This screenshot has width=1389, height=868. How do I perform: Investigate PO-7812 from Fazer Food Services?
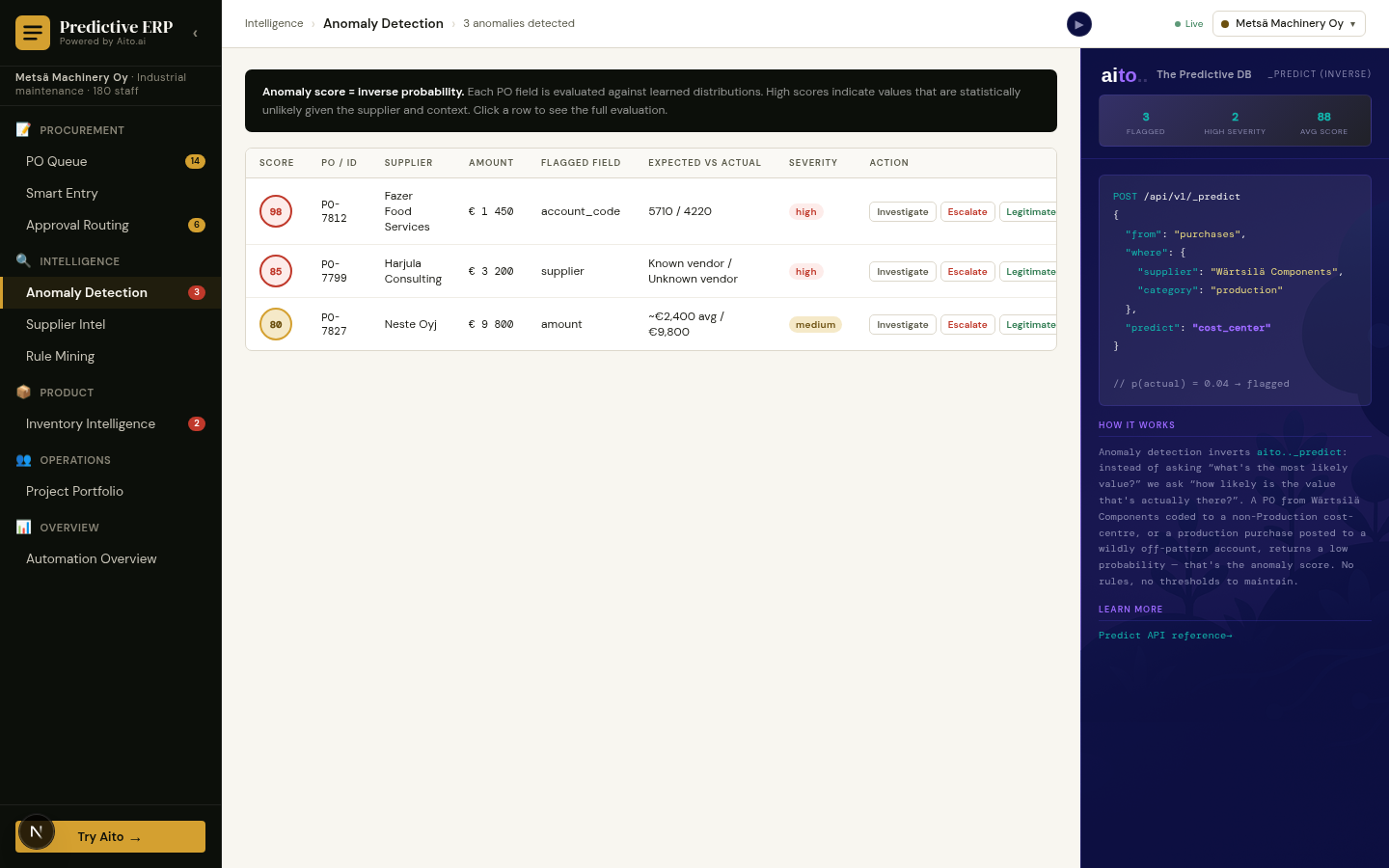click(903, 211)
